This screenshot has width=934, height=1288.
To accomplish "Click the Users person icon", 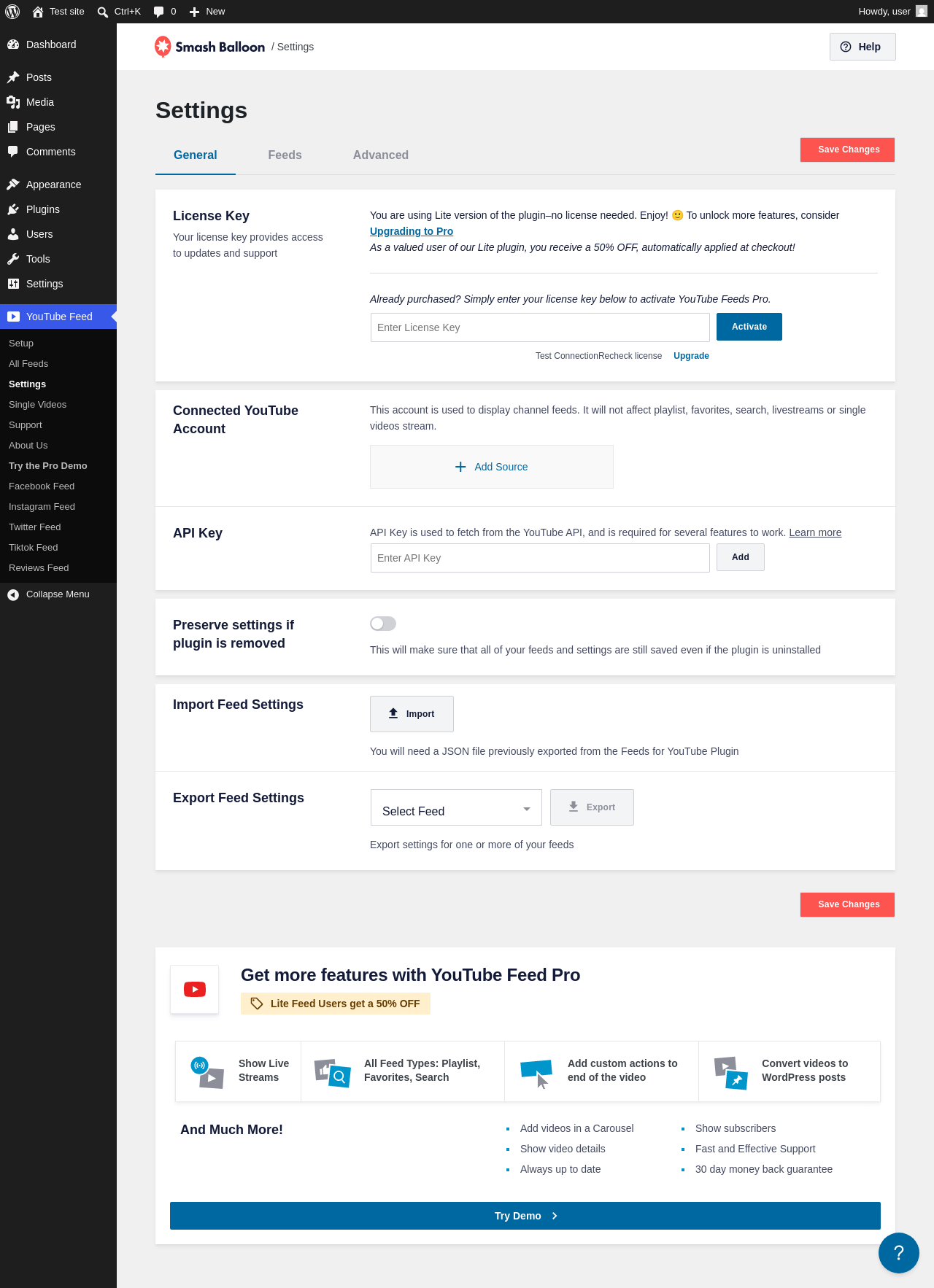I will pos(13,234).
